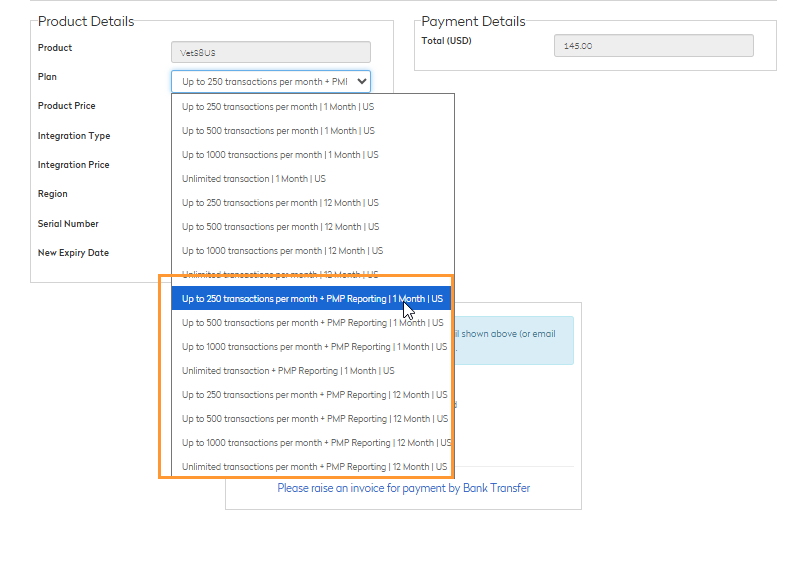Select 500 transactions + PMP Reporting 12 Month
This screenshot has height=583, width=791.
pos(312,419)
